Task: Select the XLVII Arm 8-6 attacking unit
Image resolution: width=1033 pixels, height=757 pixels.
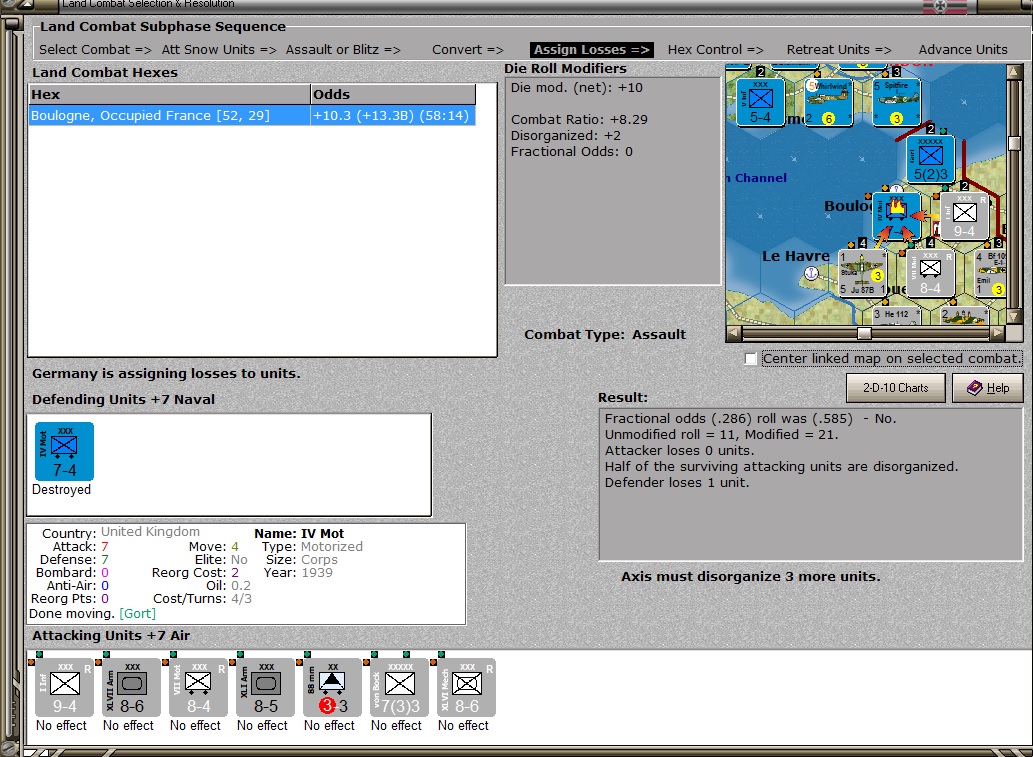Action: (131, 687)
